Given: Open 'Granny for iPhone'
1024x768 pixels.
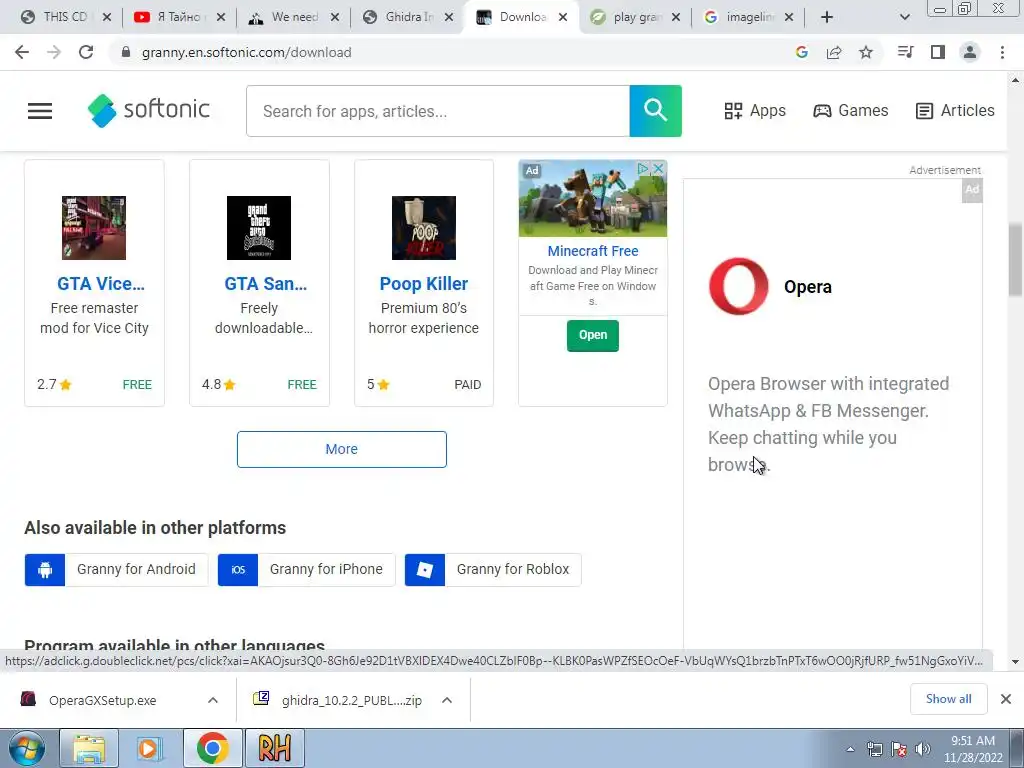Looking at the screenshot, I should pyautogui.click(x=306, y=569).
